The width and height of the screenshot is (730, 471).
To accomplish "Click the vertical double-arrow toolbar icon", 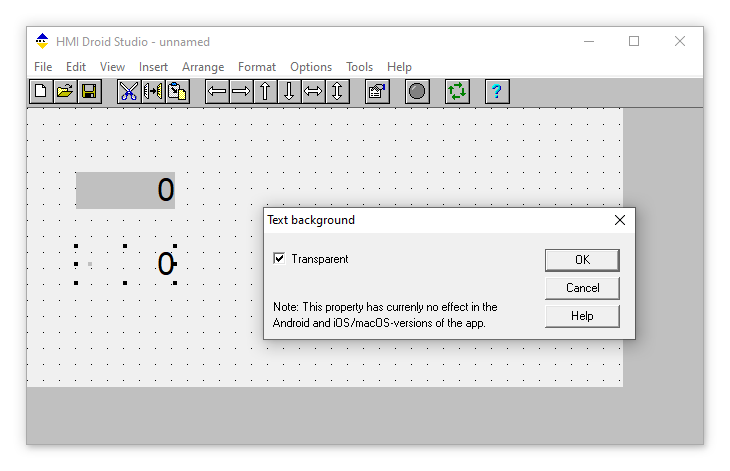I will click(x=338, y=91).
